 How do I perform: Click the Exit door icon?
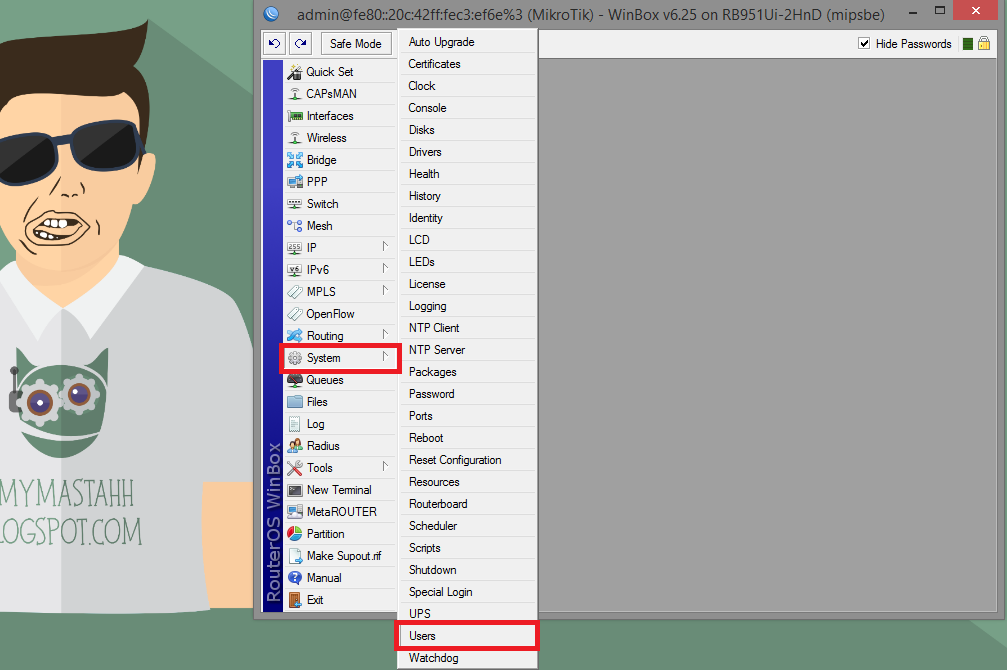tap(295, 600)
